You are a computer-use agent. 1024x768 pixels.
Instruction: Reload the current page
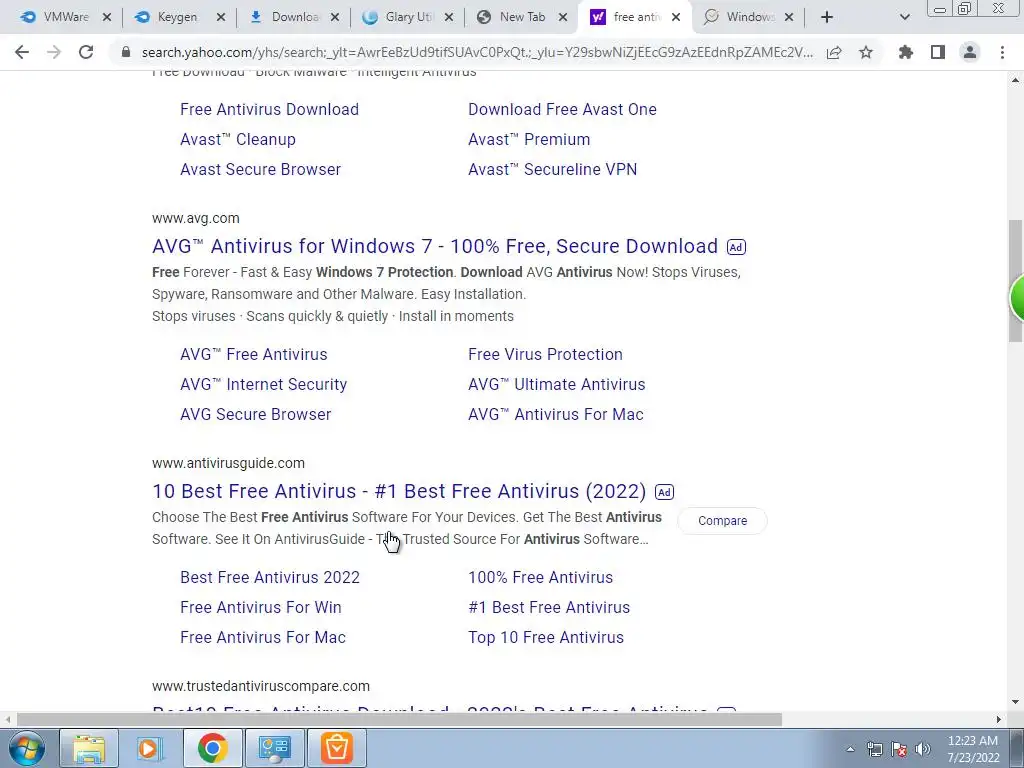click(86, 52)
